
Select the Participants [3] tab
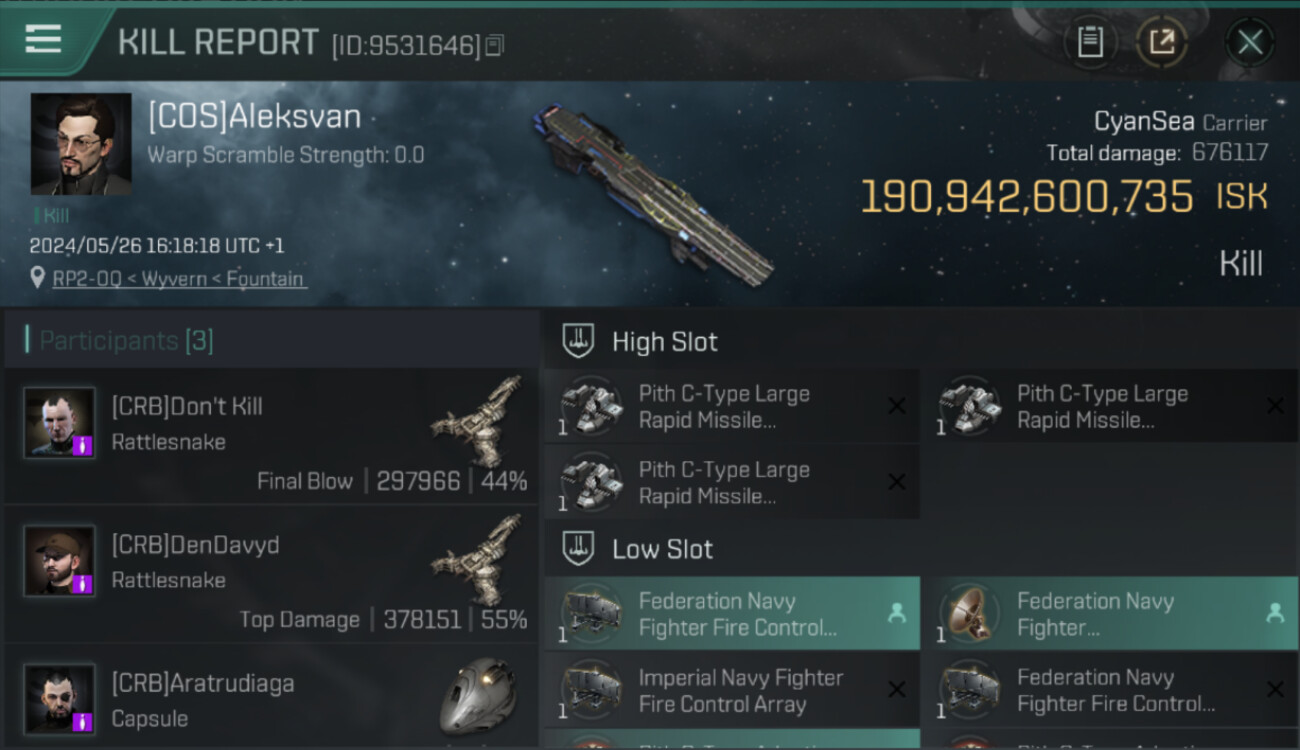coord(127,341)
